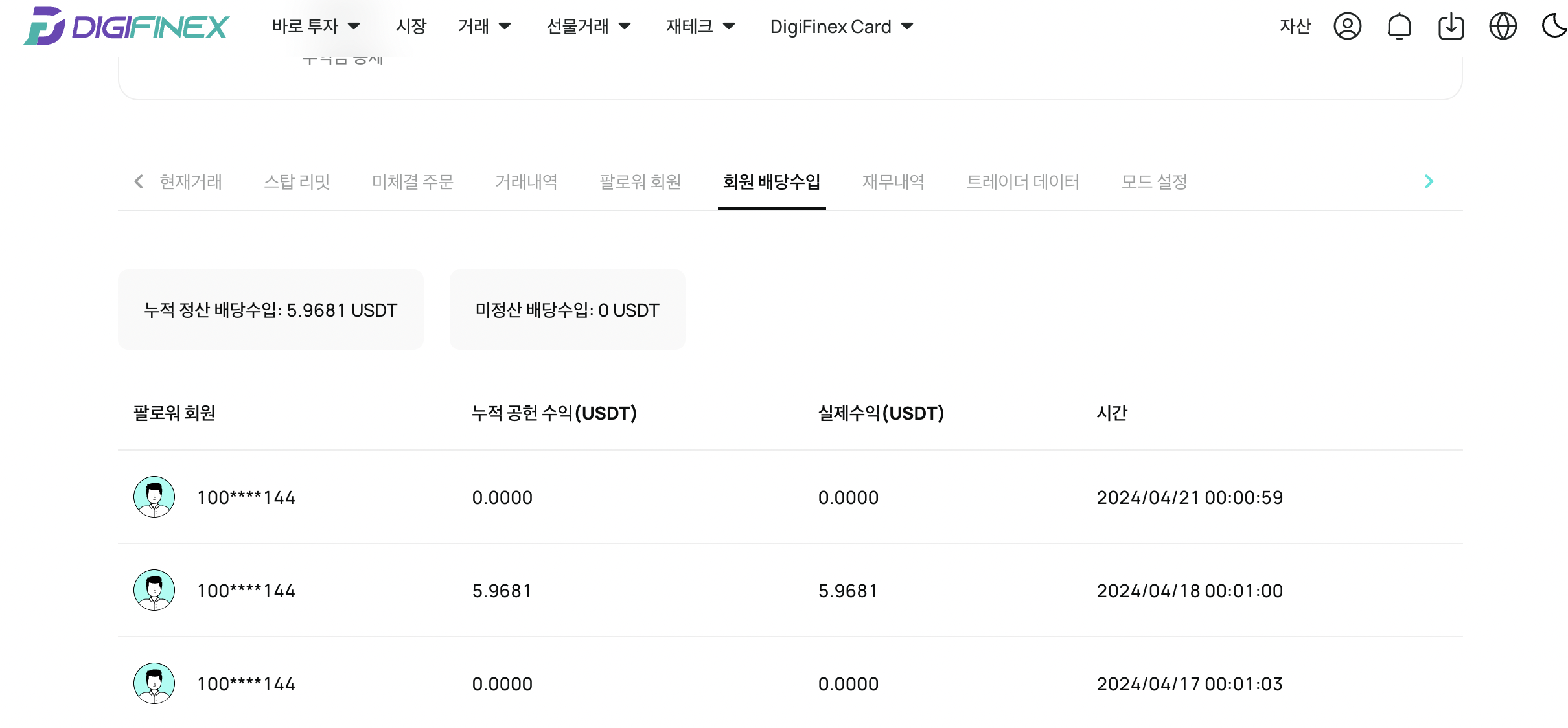Image resolution: width=1568 pixels, height=728 pixels.
Task: Open the globe language selector
Action: point(1503,27)
